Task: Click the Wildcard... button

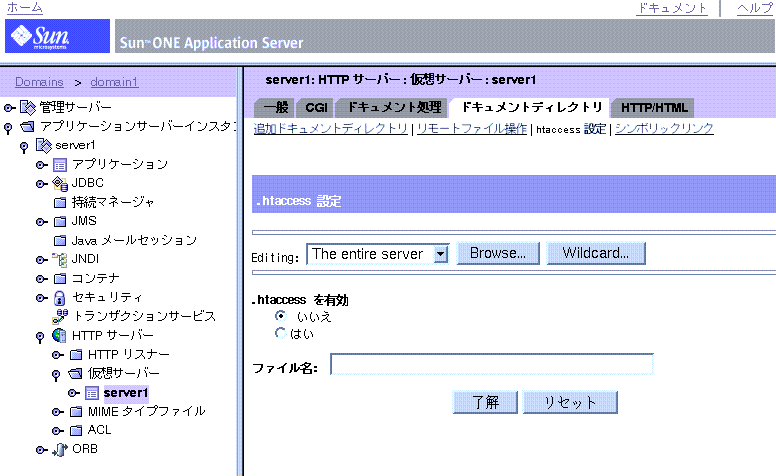Action: tap(596, 253)
